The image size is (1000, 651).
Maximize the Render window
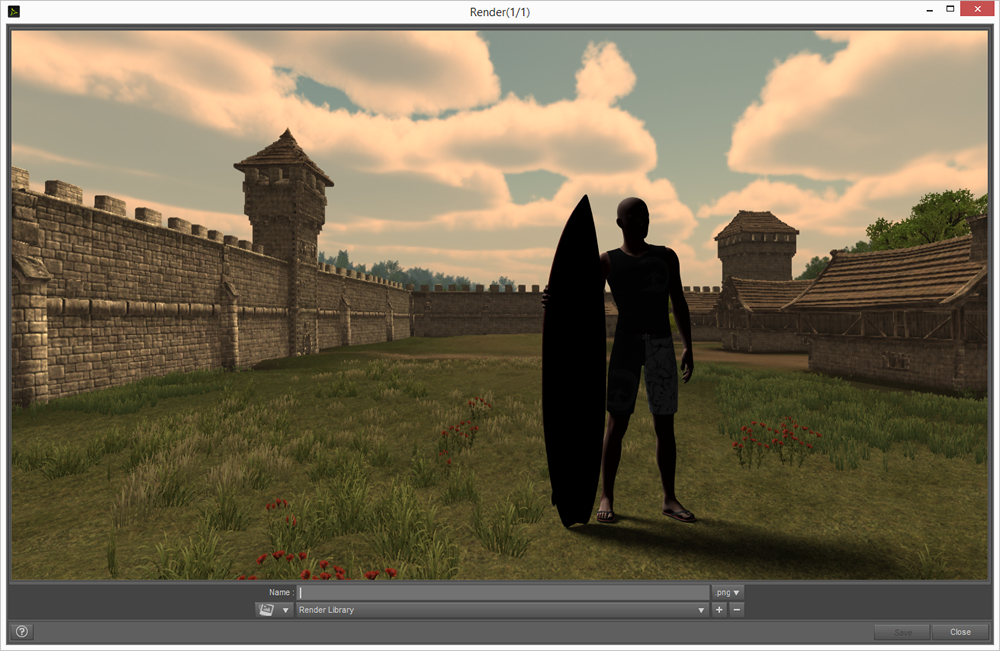coord(950,9)
